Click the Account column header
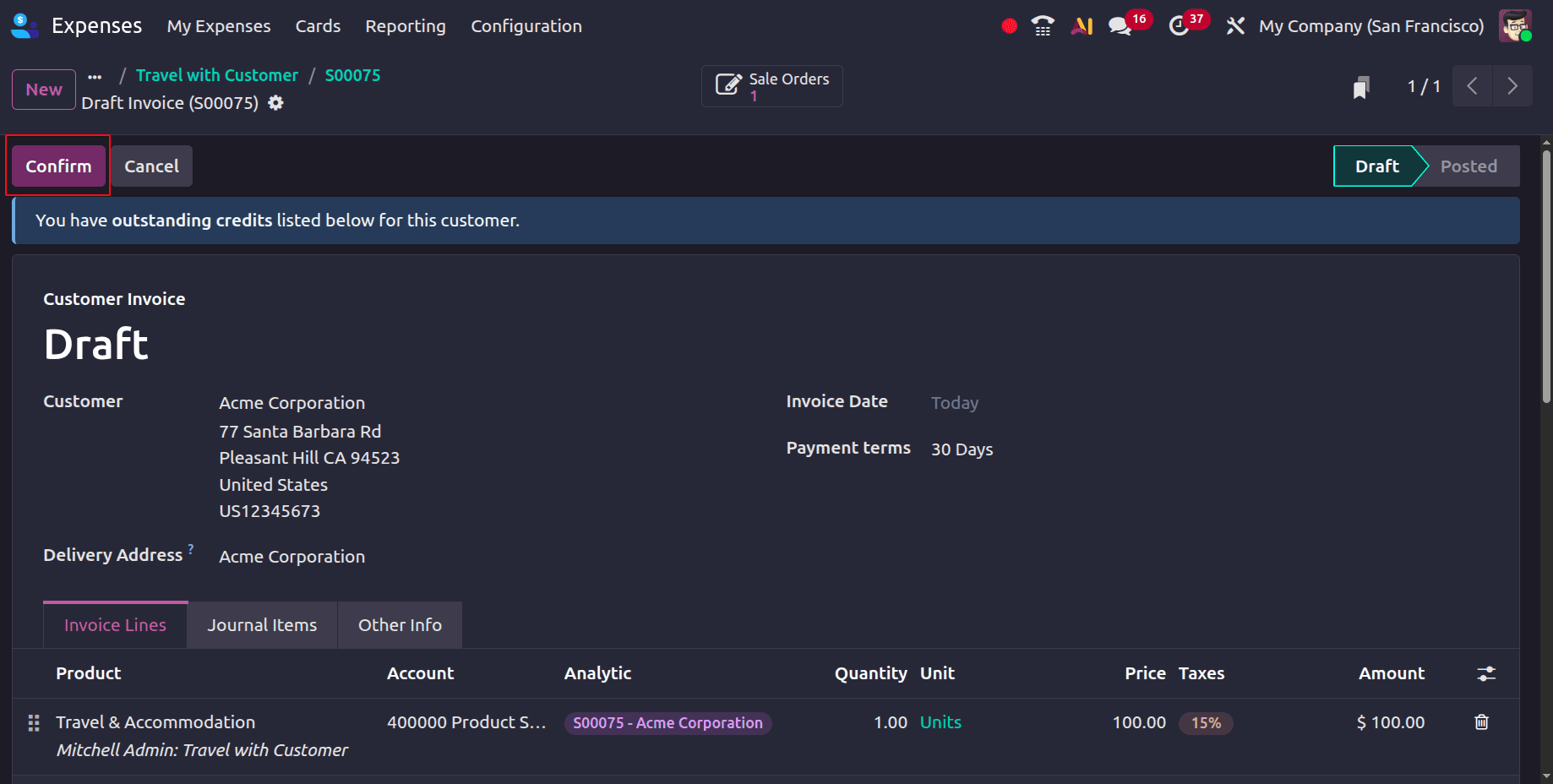 point(421,673)
